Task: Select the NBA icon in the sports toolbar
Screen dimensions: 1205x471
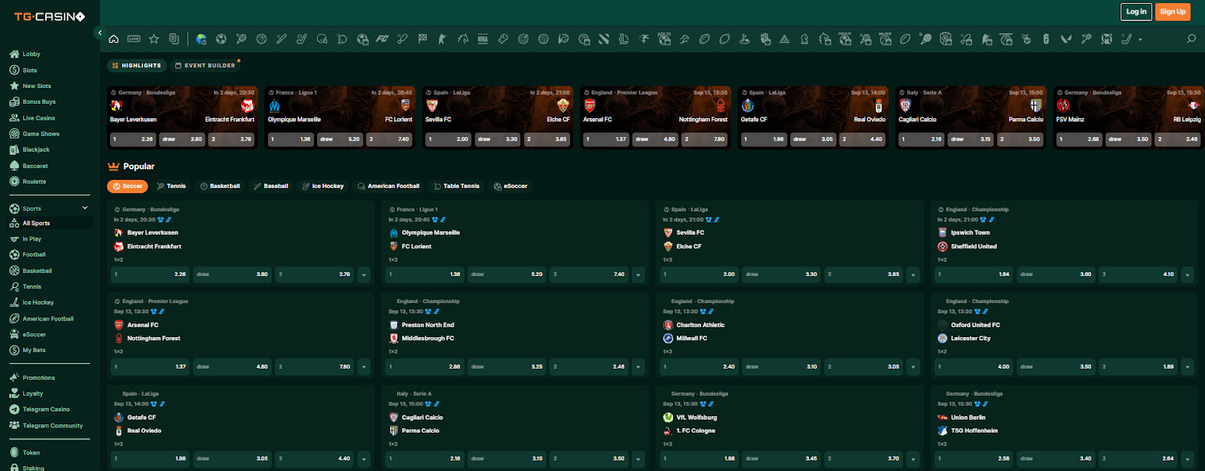Action: 483,39
